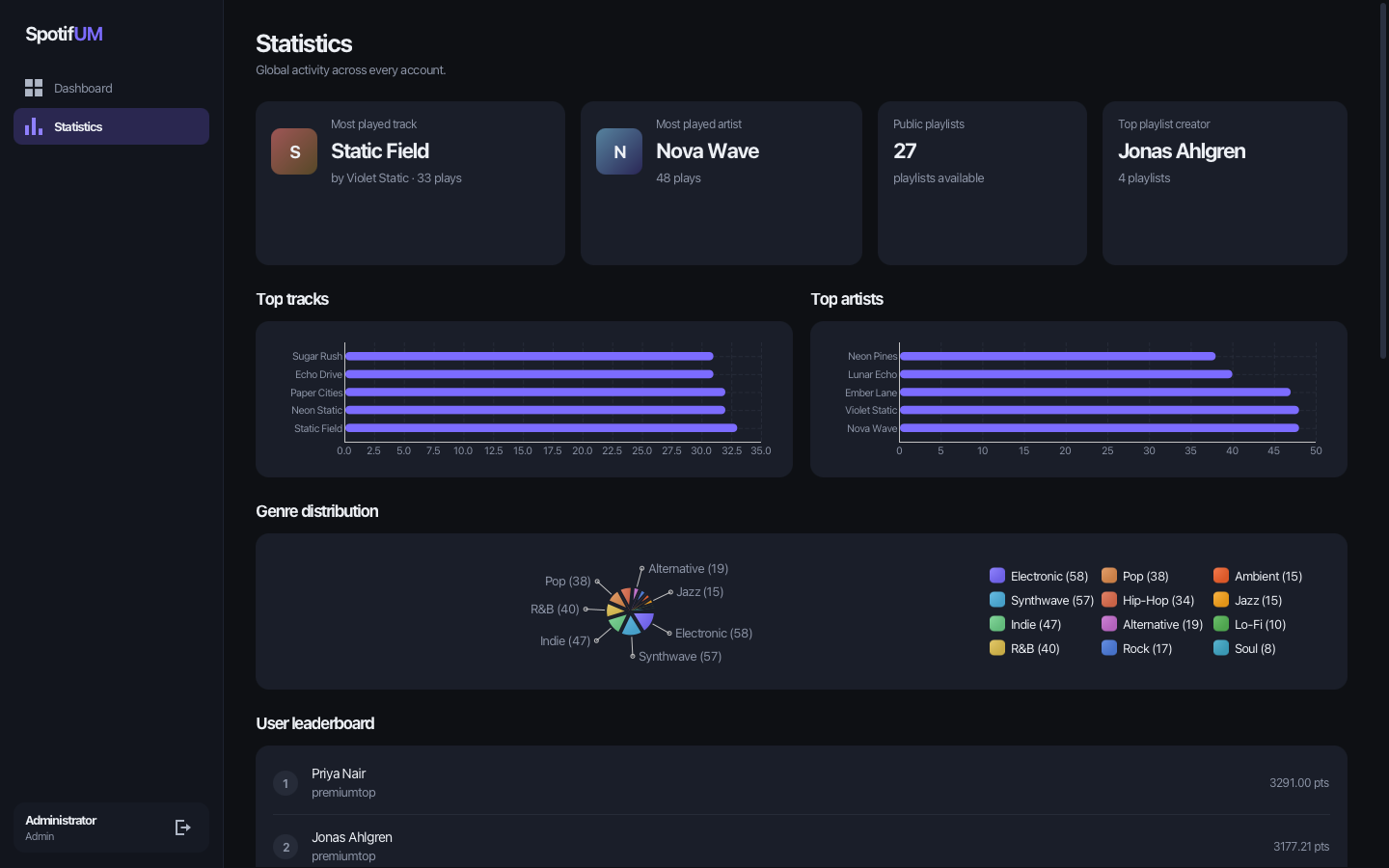Click the 'Synthwave (57)' pie chart label

click(x=680, y=657)
